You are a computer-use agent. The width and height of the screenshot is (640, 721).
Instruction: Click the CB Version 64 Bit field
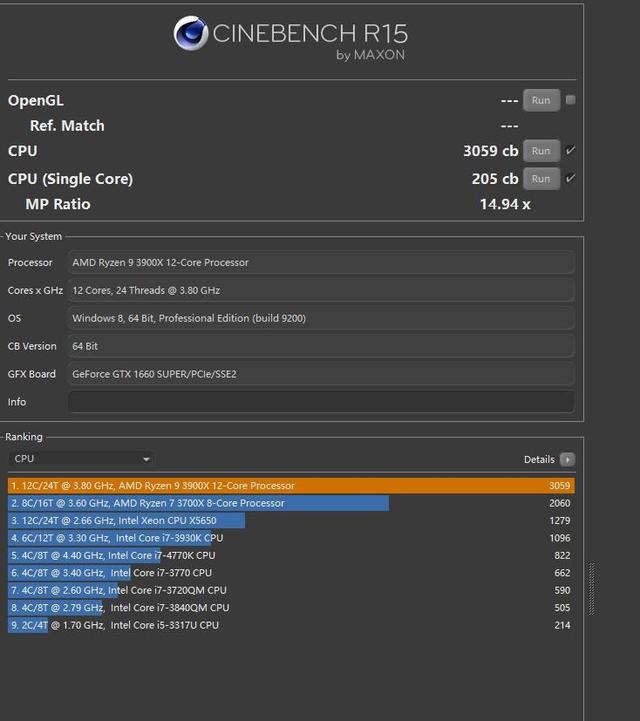[x=321, y=346]
